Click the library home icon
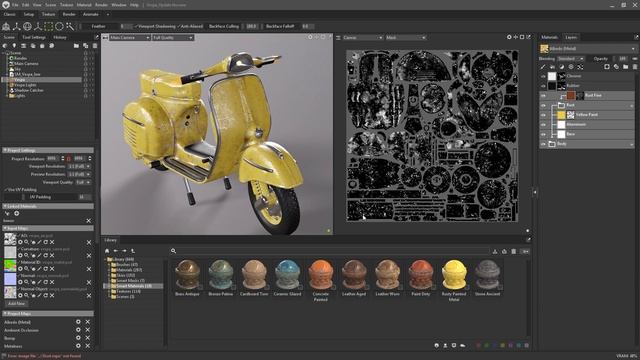Image resolution: width=640 pixels, height=360 pixels. [x=107, y=251]
